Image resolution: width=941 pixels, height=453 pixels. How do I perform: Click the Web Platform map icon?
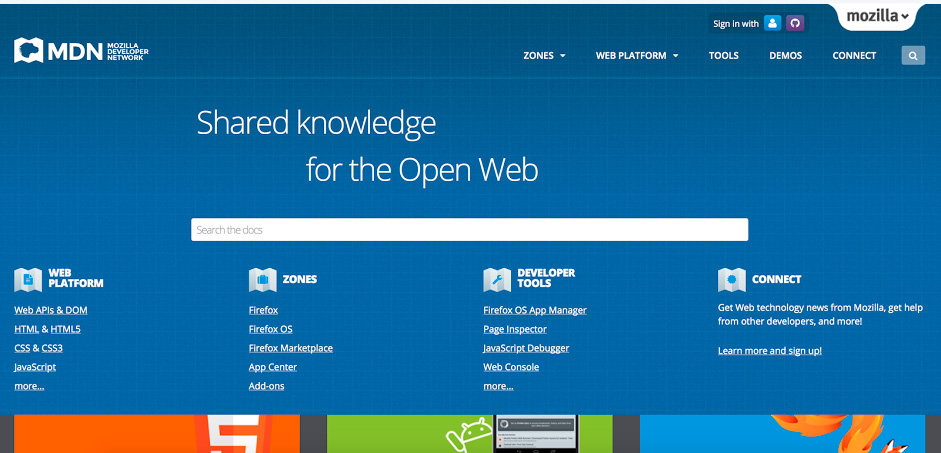[x=28, y=280]
